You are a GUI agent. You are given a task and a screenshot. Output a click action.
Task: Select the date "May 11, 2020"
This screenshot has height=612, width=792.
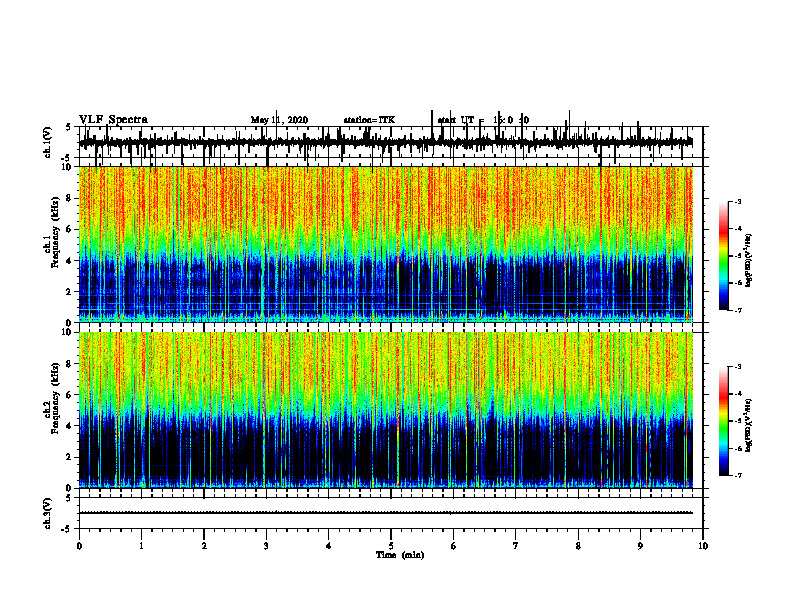pos(279,120)
